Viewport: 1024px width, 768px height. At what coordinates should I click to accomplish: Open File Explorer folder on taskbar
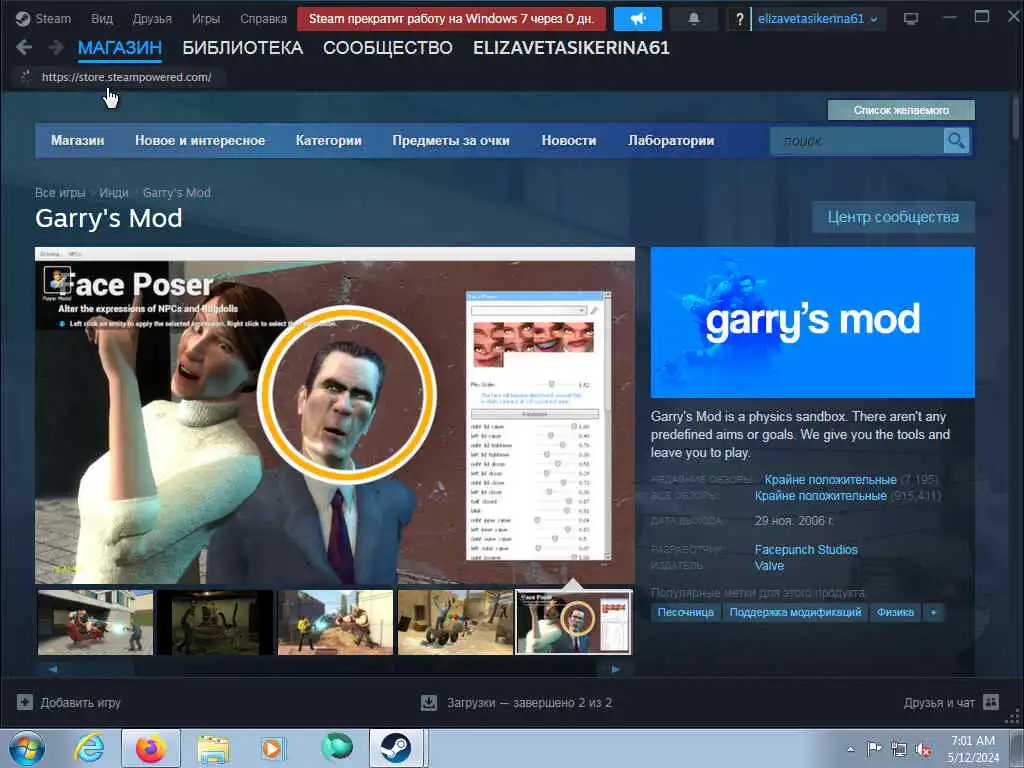tap(214, 749)
